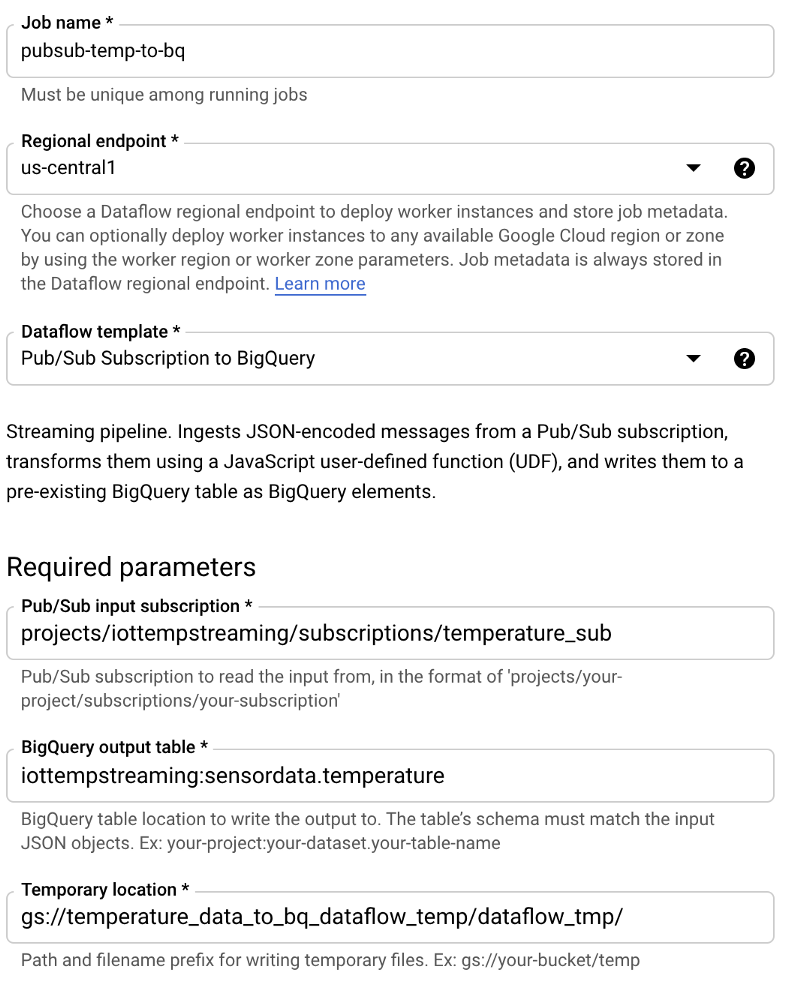The image size is (800, 981).
Task: Select the us-central1 regional endpoint value
Action: pos(69,168)
